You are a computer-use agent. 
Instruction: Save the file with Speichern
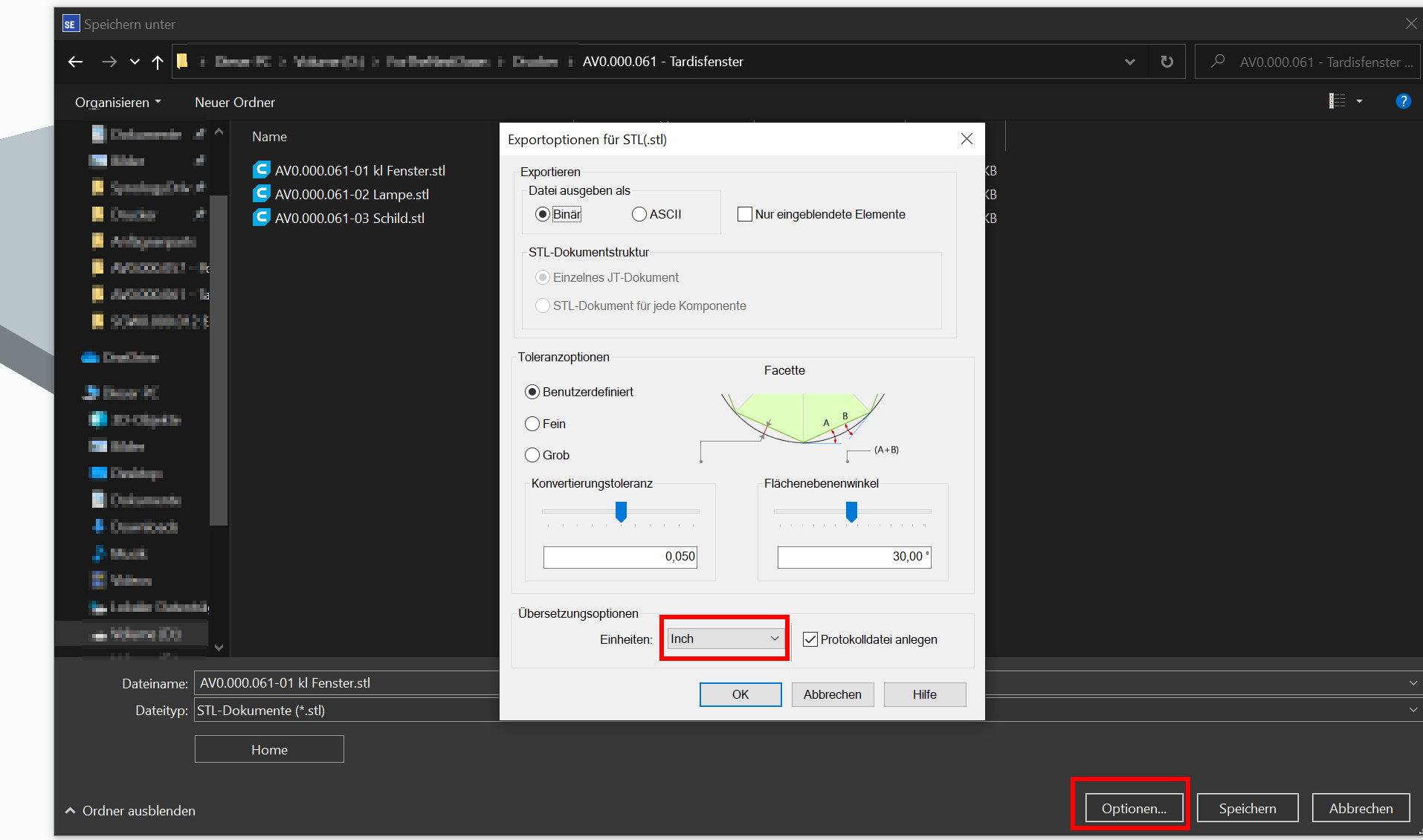pos(1248,808)
